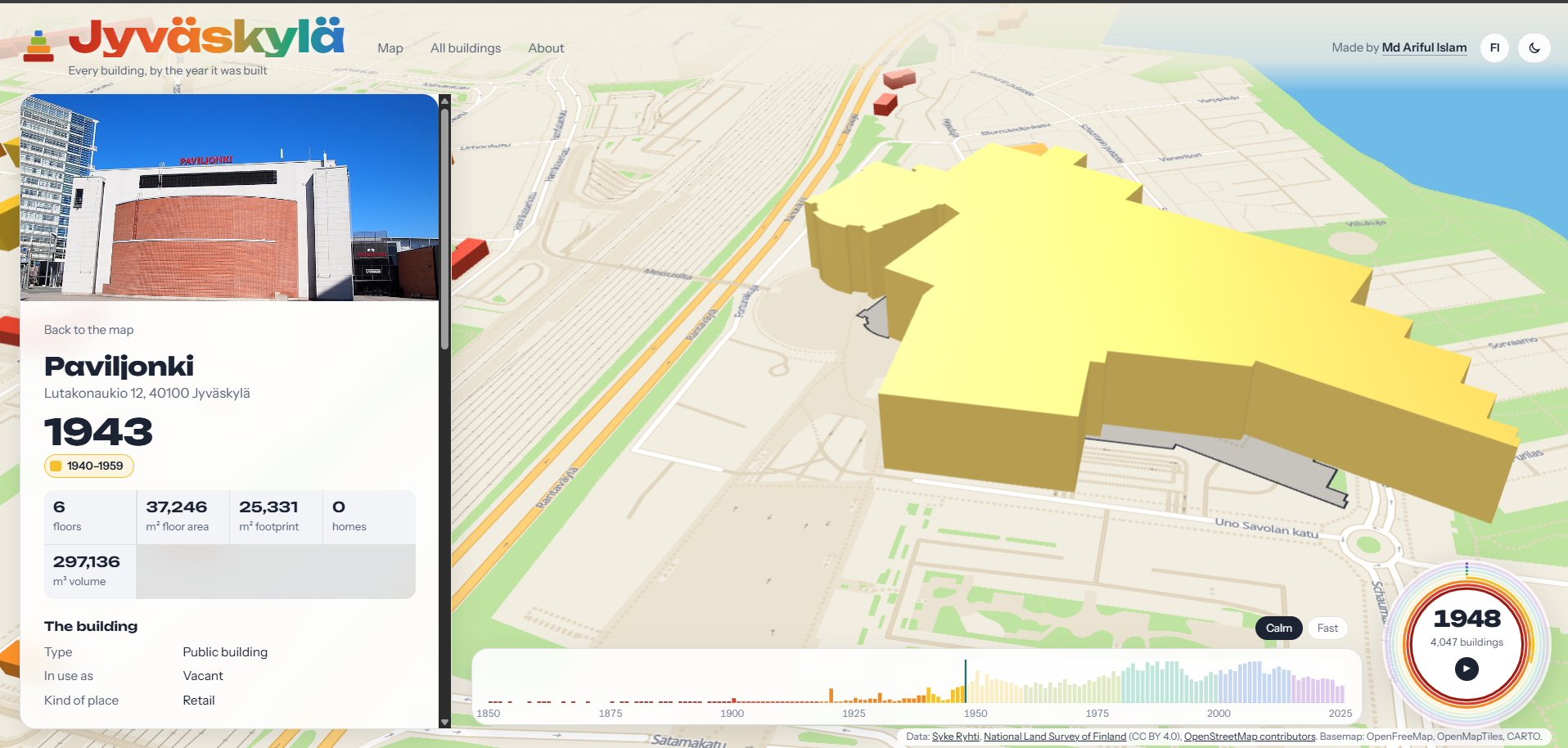Image resolution: width=1568 pixels, height=748 pixels.
Task: Click the stacked-blocks Jyväskylä logo icon
Action: 38,47
